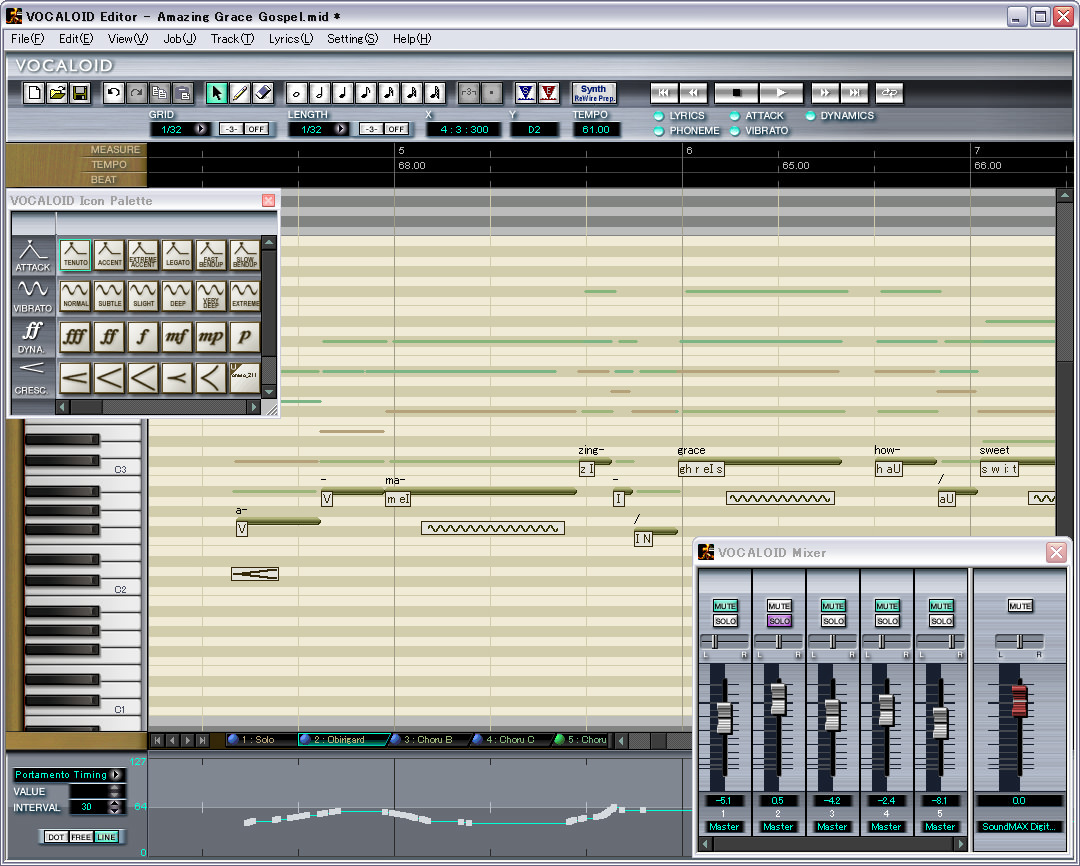Screen dimensions: 1080x866
Task: Open the GRID 1/32 dropdown arrow
Action: coord(200,129)
